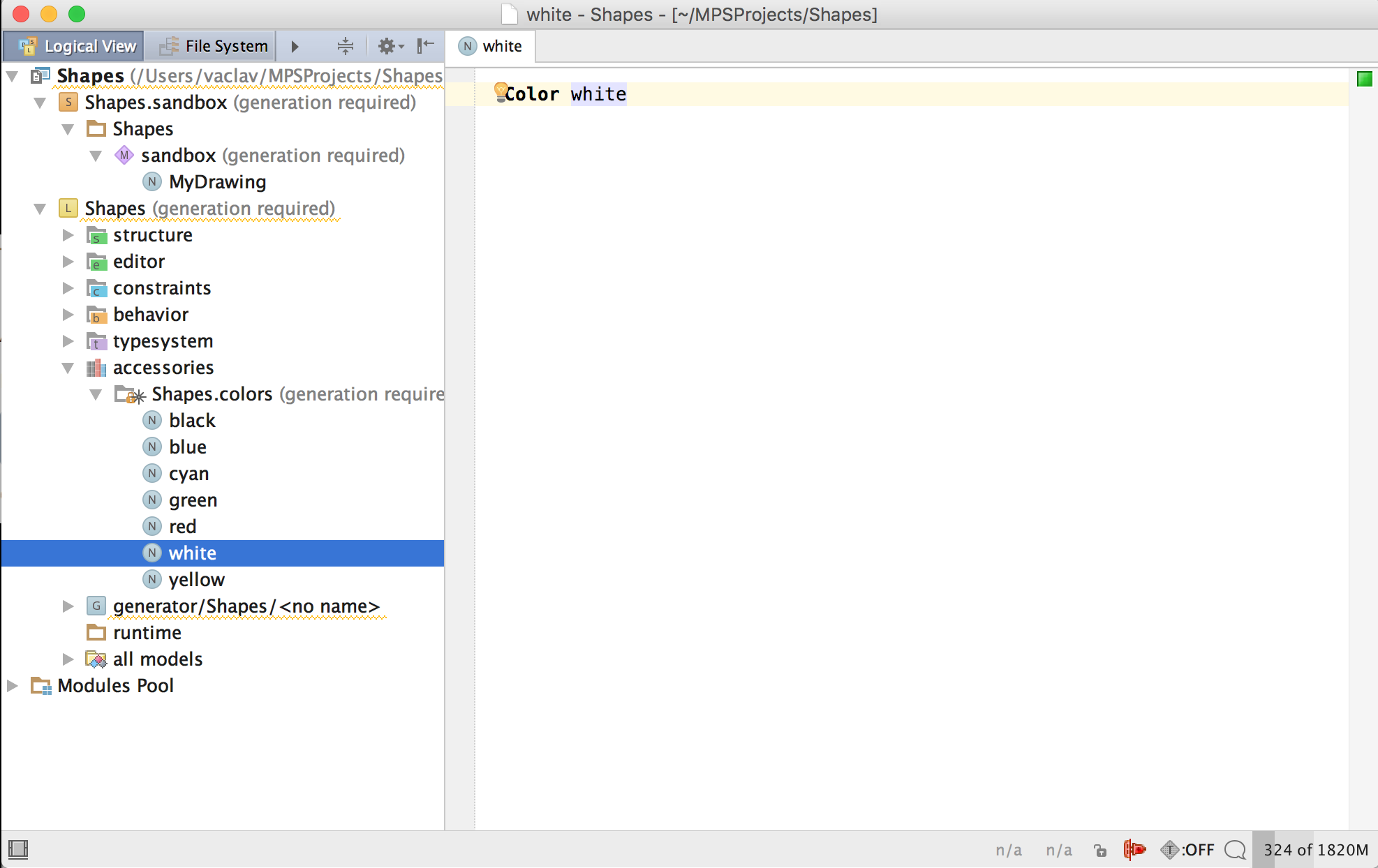Click the speech bubble icon in status bar
The image size is (1378, 868).
click(1235, 849)
